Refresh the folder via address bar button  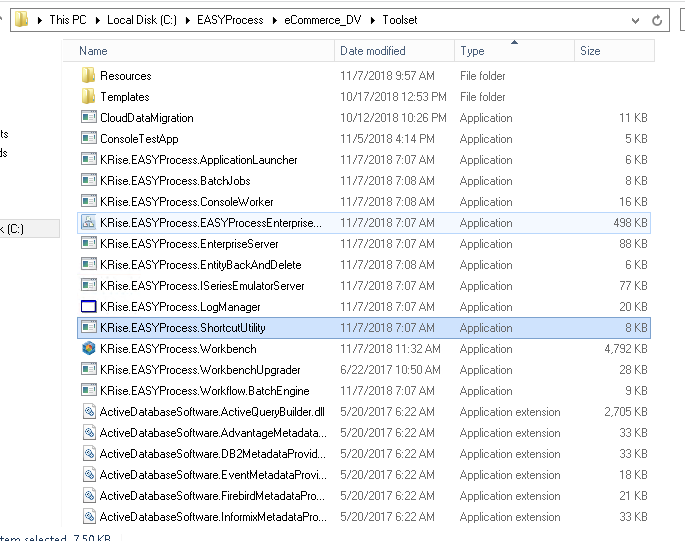[657, 20]
